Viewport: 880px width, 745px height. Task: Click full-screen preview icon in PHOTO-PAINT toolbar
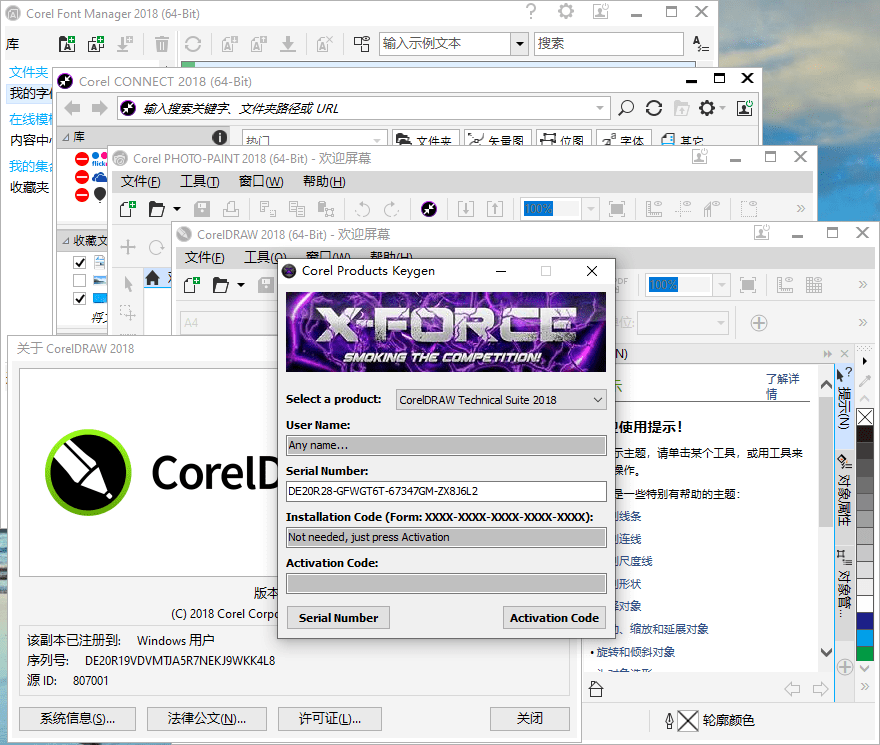tap(617, 209)
